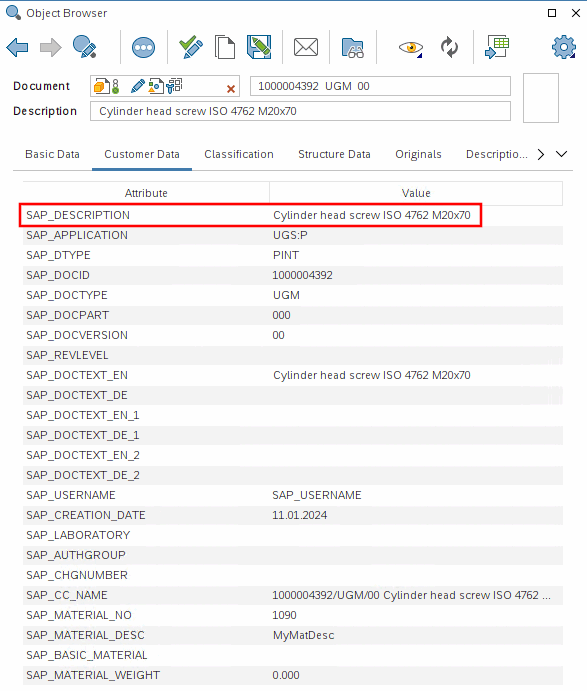
Task: Show next tabs with right chevron
Action: [x=541, y=154]
